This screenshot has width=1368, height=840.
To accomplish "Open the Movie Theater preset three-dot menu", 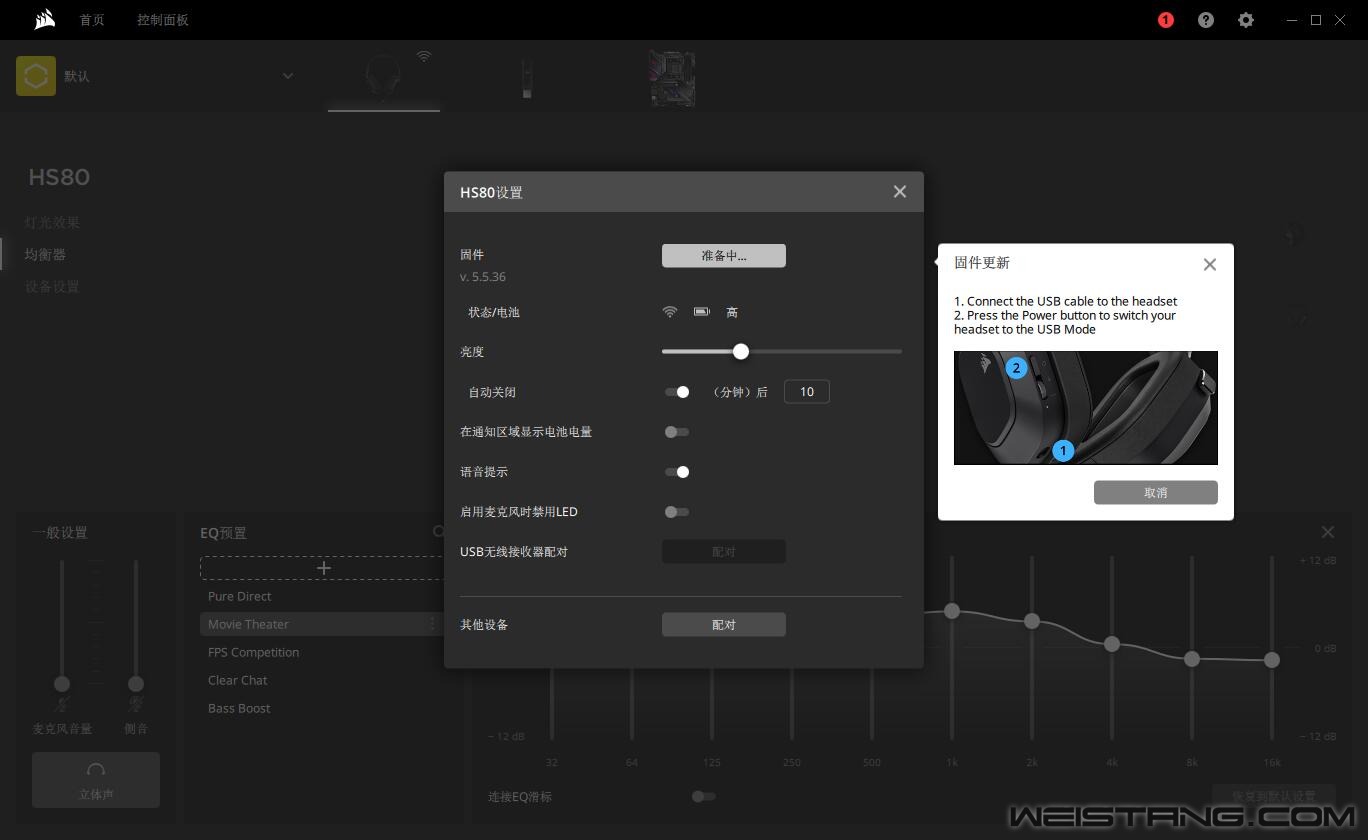I will coord(432,624).
